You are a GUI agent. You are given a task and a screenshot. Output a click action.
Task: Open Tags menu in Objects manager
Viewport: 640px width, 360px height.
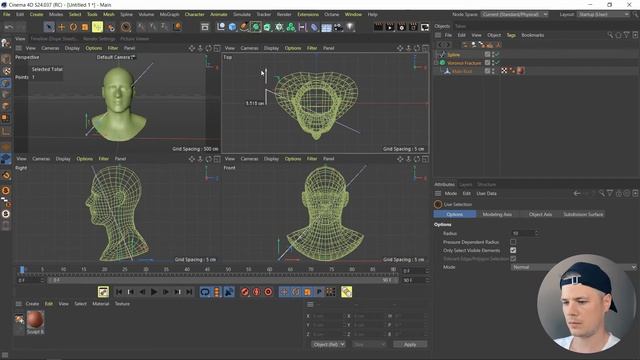pos(511,35)
